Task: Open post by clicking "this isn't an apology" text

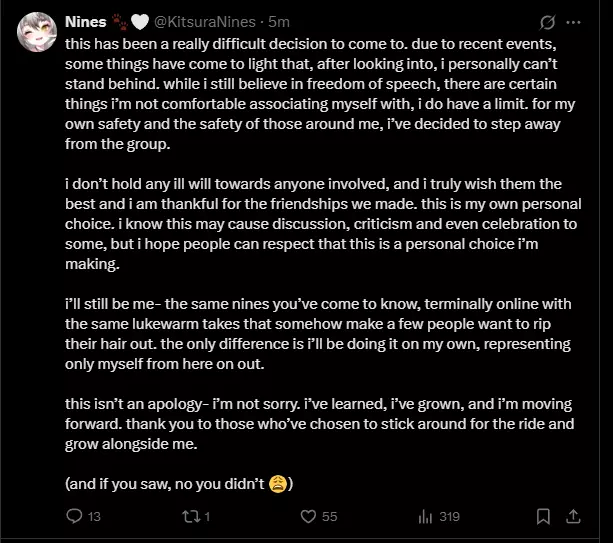Action: click(x=133, y=404)
